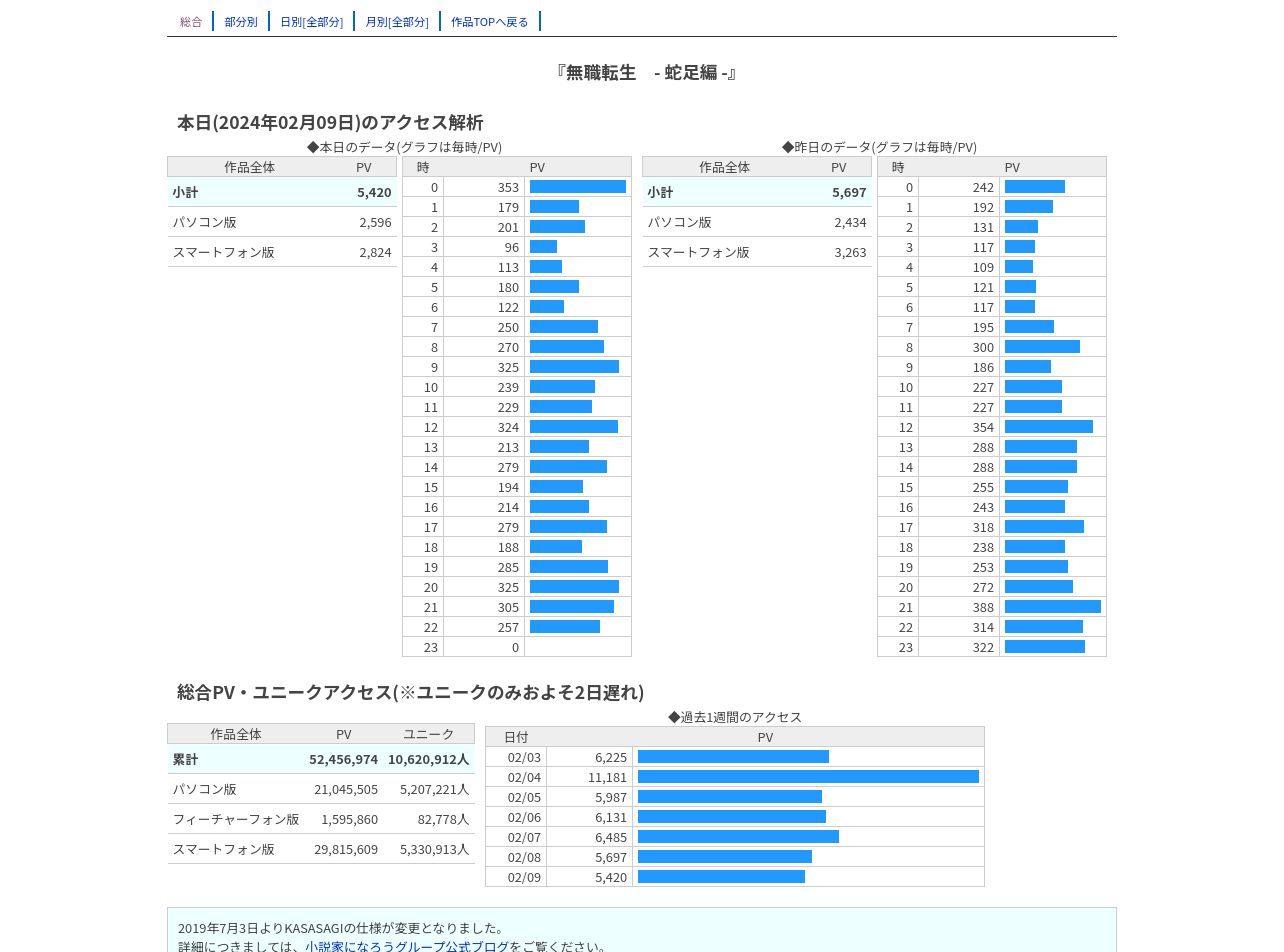
Task: Click the スマートフォン版 unique count 5,330,913人
Action: (x=434, y=849)
